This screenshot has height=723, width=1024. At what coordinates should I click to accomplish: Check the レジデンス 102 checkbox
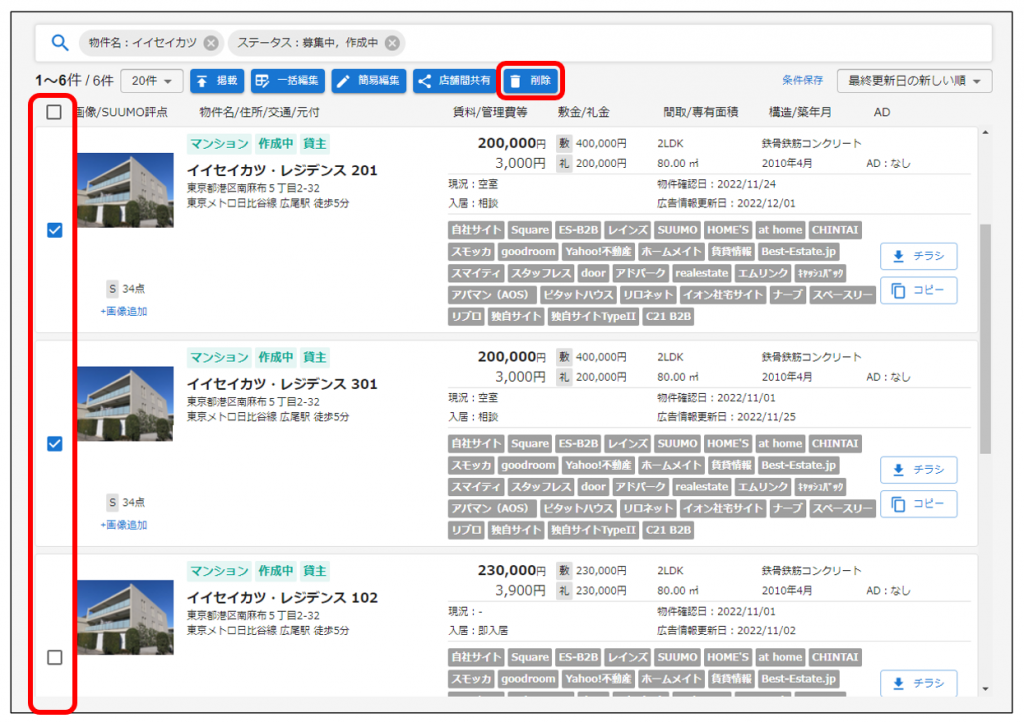pos(55,657)
